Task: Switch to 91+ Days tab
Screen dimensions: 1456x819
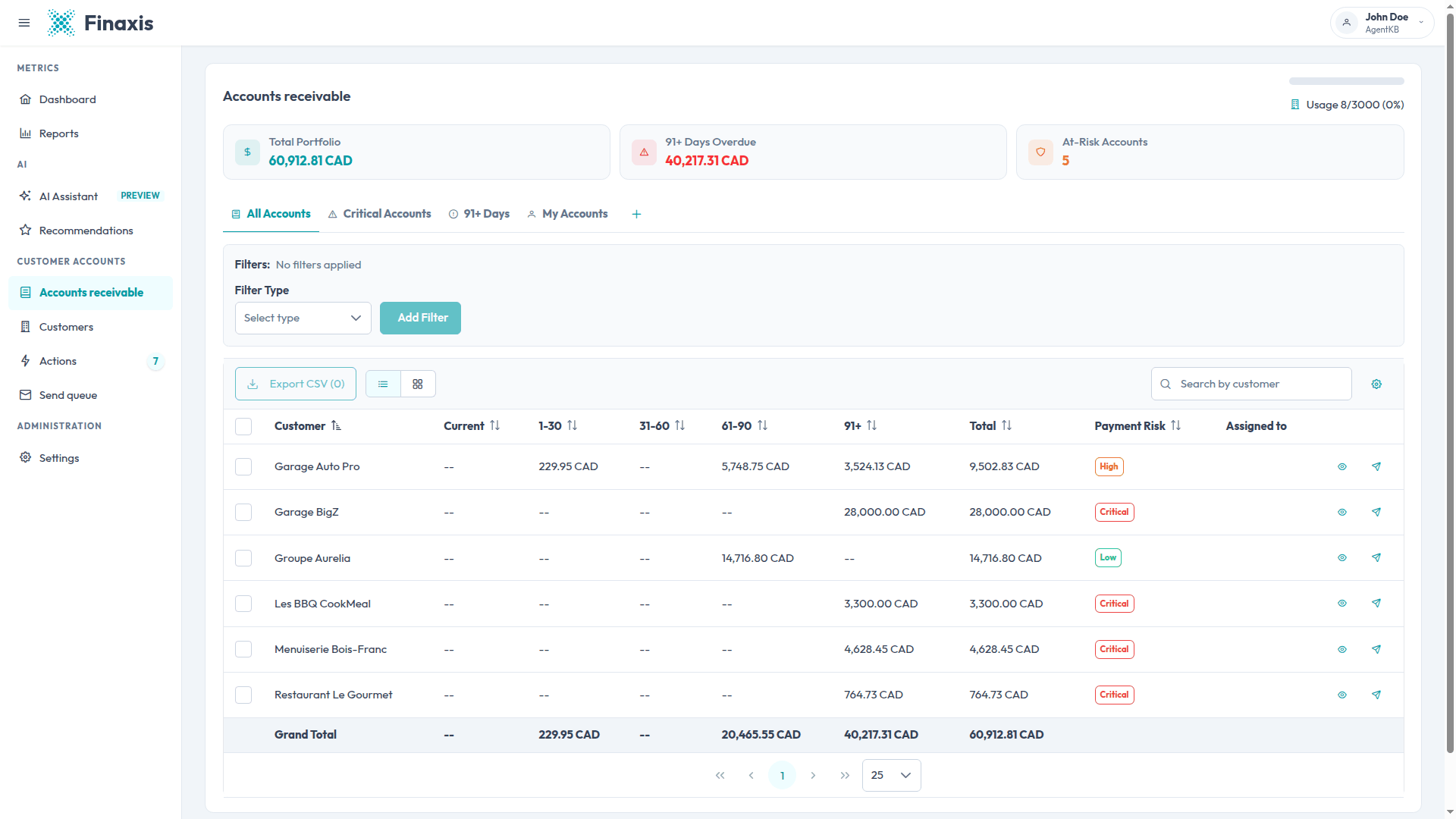Action: click(x=479, y=214)
